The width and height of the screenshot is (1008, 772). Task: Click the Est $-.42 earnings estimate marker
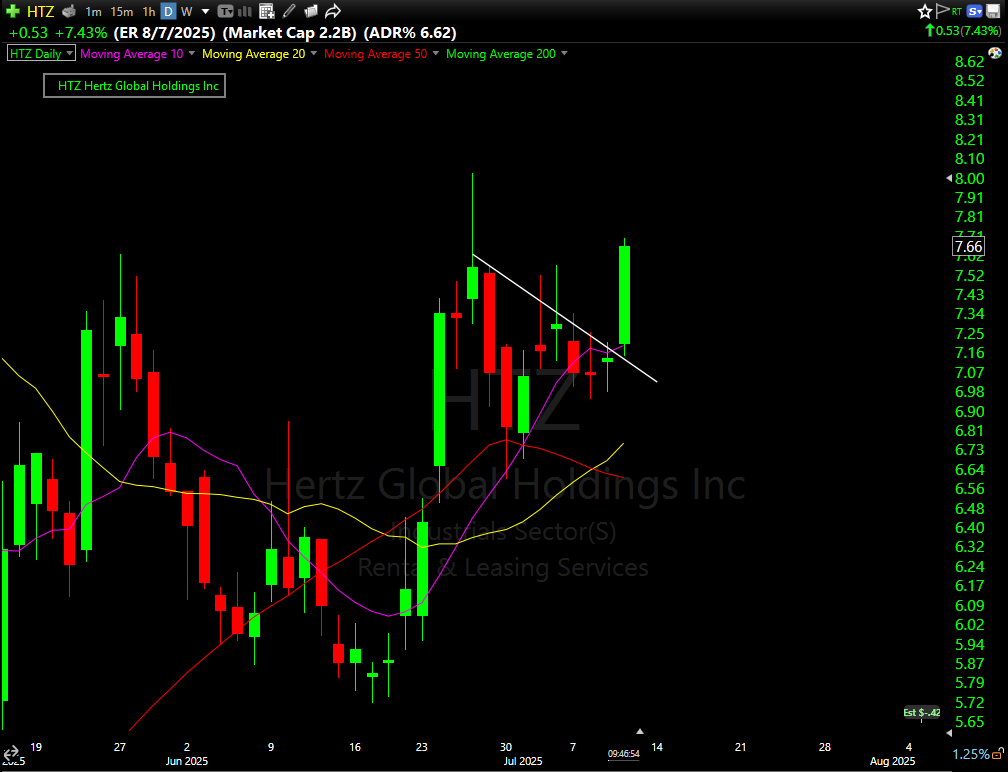(922, 712)
